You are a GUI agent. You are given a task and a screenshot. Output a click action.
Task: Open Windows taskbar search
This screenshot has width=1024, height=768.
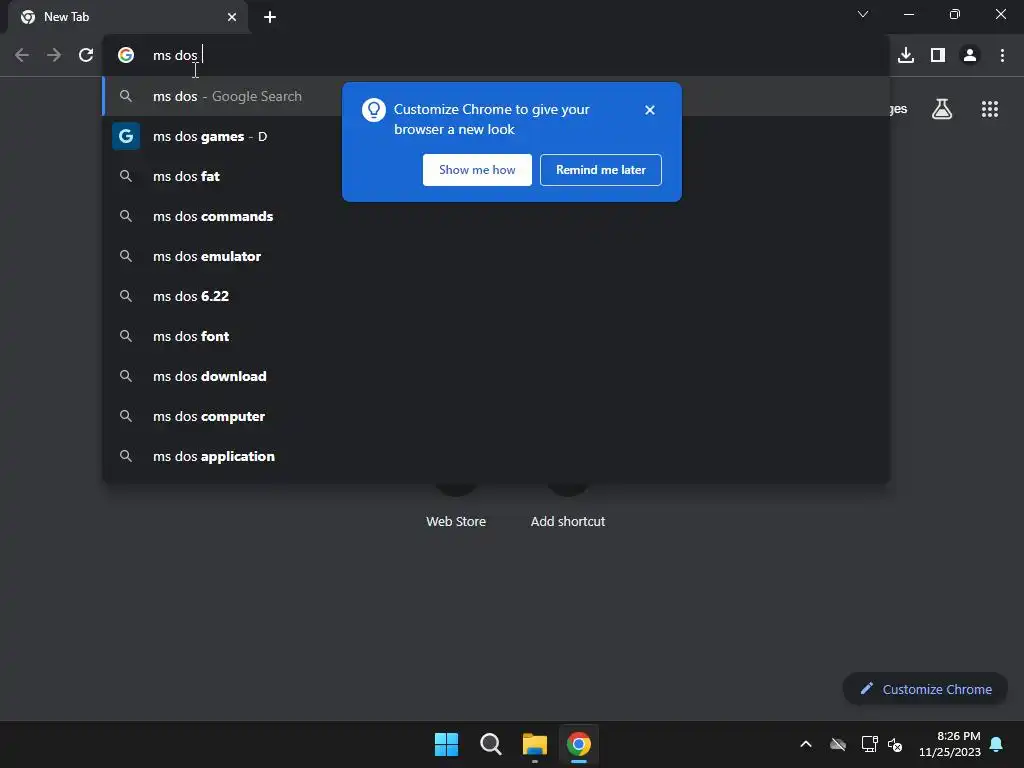(x=490, y=744)
